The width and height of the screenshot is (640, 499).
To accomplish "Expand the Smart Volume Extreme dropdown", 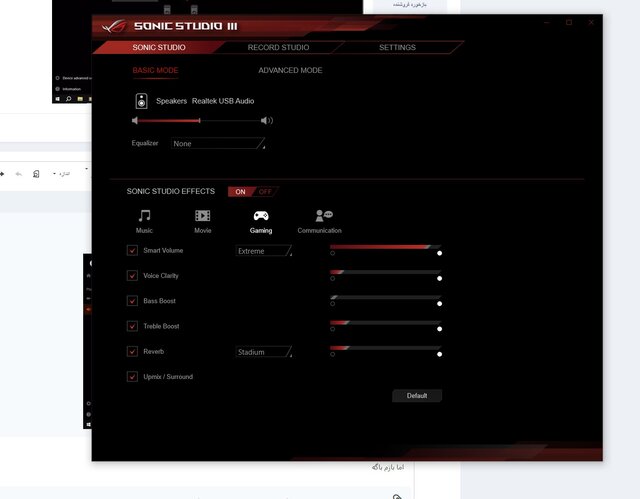I will tap(264, 251).
